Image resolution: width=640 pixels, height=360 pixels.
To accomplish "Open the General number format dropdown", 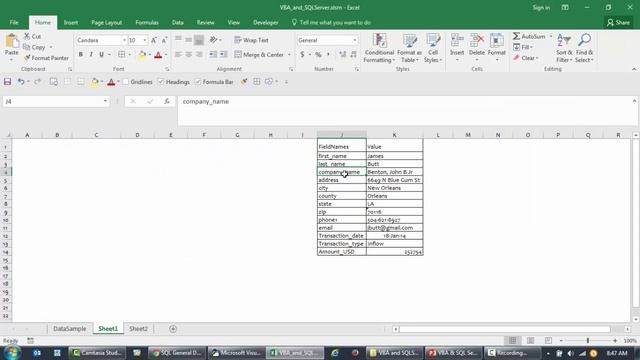I will [354, 40].
